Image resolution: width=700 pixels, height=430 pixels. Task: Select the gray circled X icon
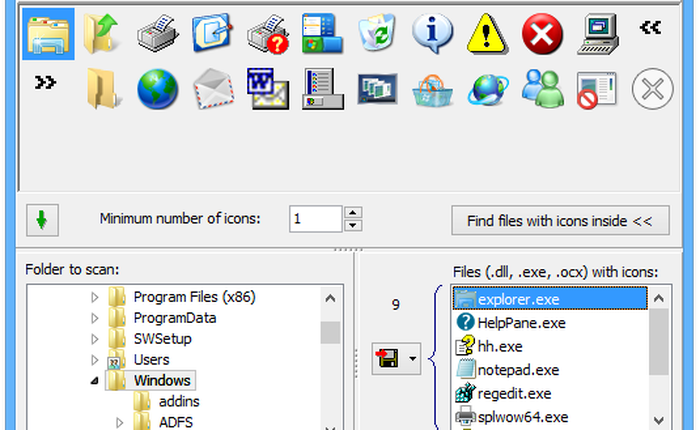tap(652, 89)
